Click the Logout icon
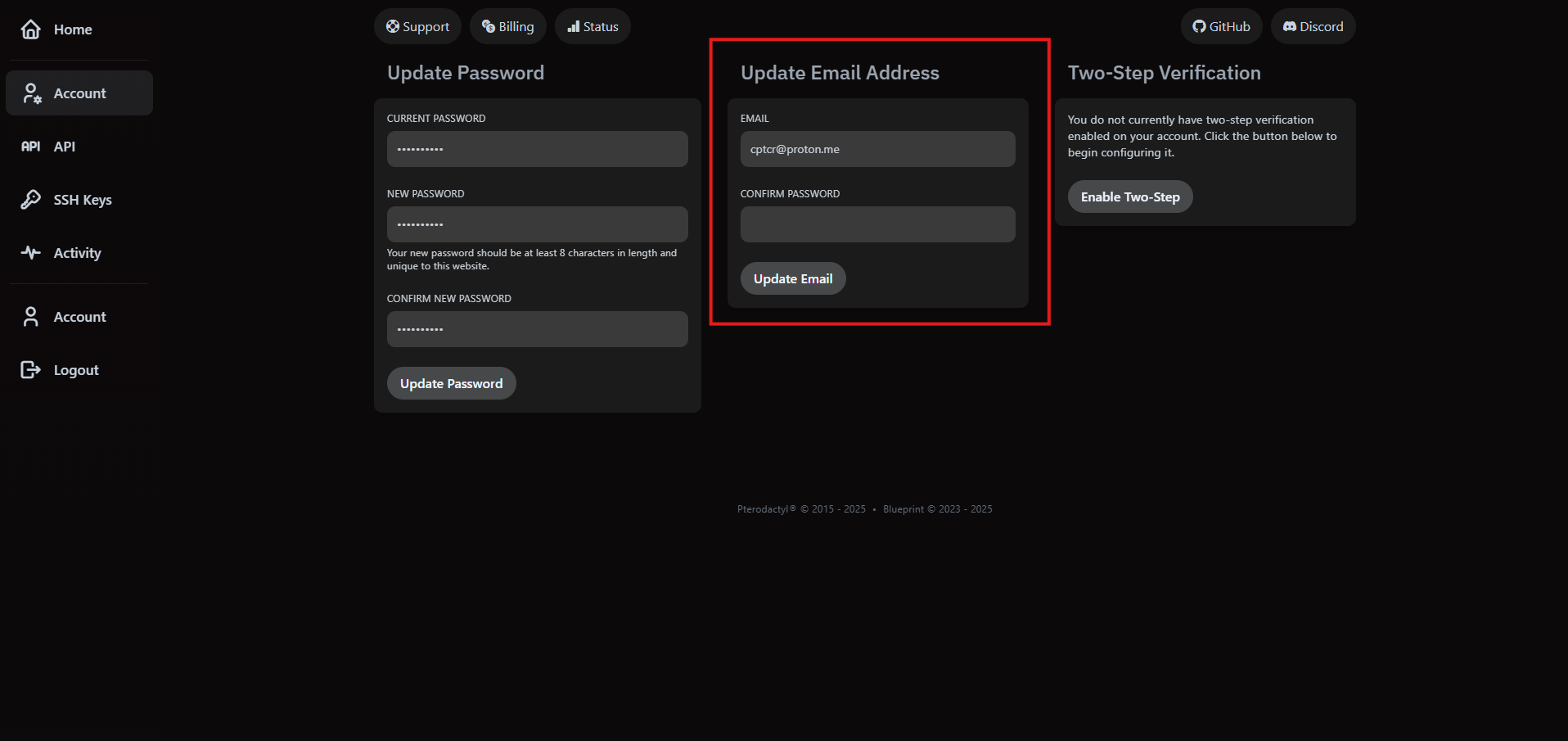 coord(30,369)
